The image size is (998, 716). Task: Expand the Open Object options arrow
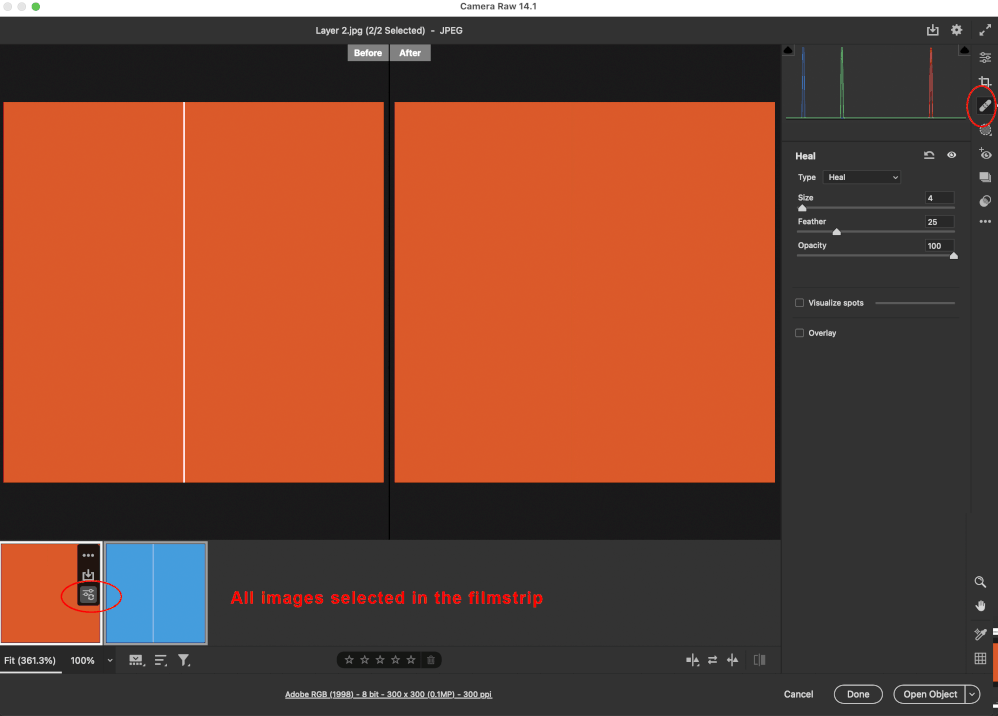(972, 694)
